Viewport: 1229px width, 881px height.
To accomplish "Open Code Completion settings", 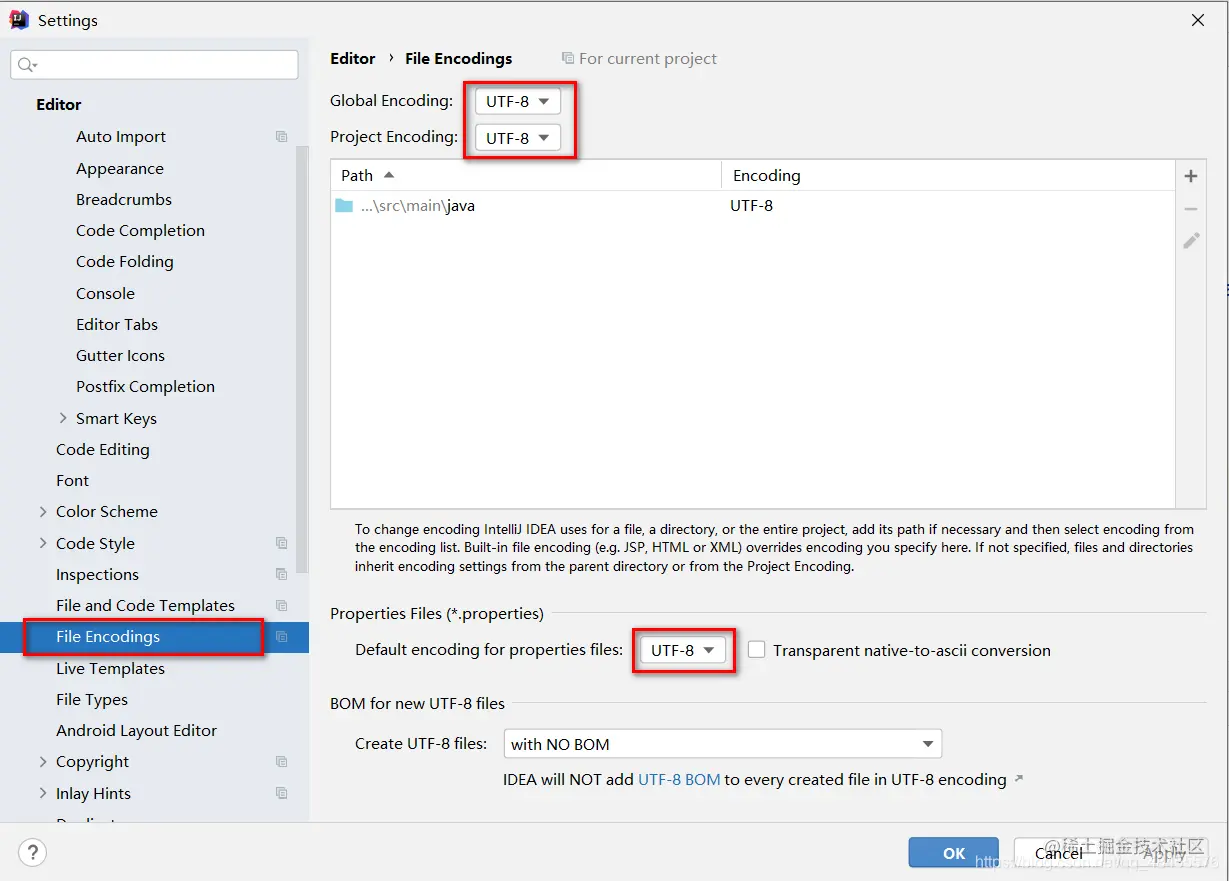I will coord(140,230).
